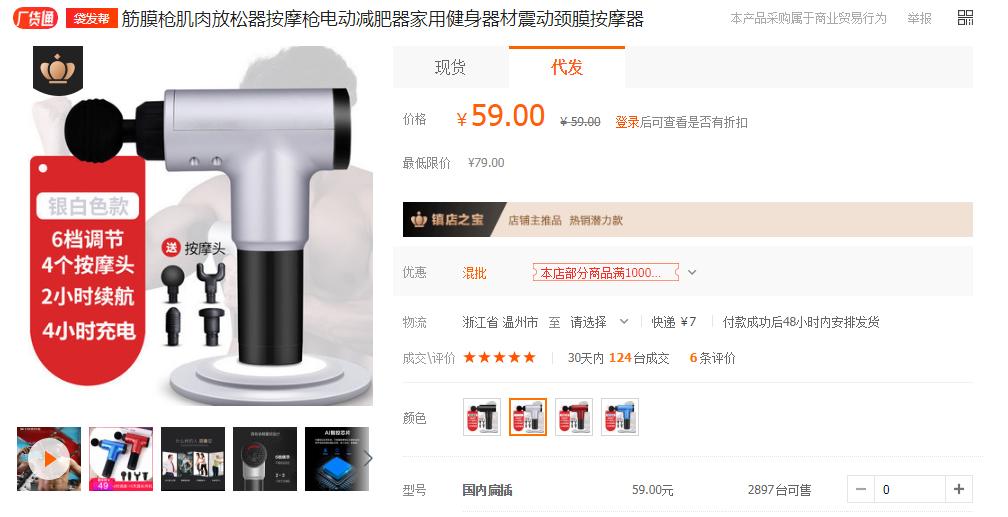Select the blue color option

[x=620, y=417]
